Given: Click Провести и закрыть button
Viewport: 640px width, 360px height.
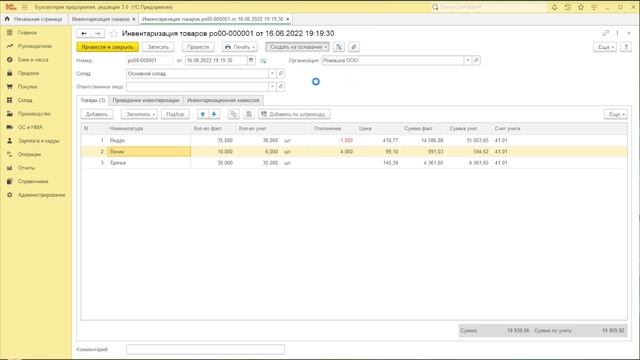Looking at the screenshot, I should tap(107, 47).
